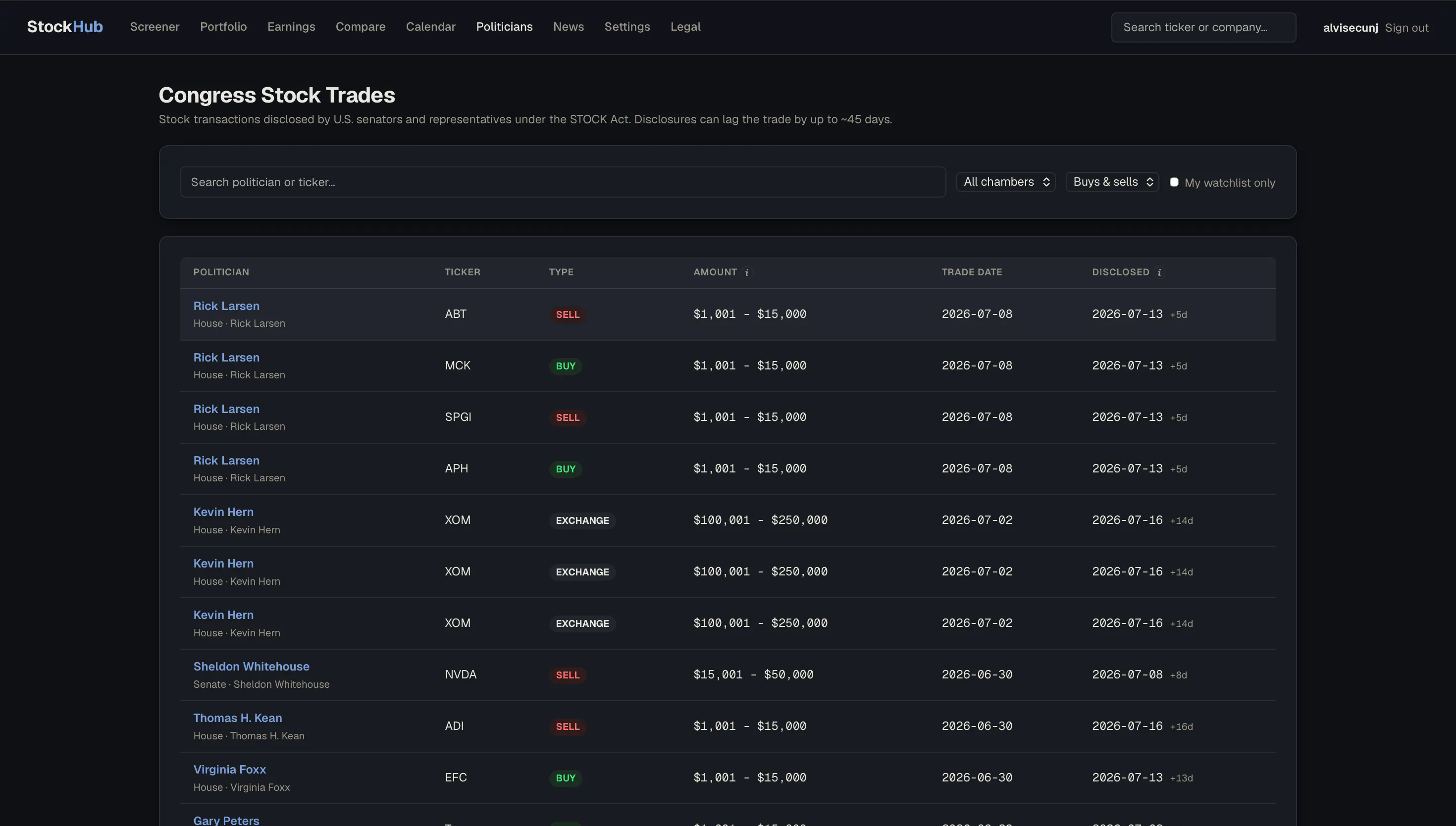The image size is (1456, 826).
Task: Open Sheldon Whitehouse politician link
Action: 251,667
